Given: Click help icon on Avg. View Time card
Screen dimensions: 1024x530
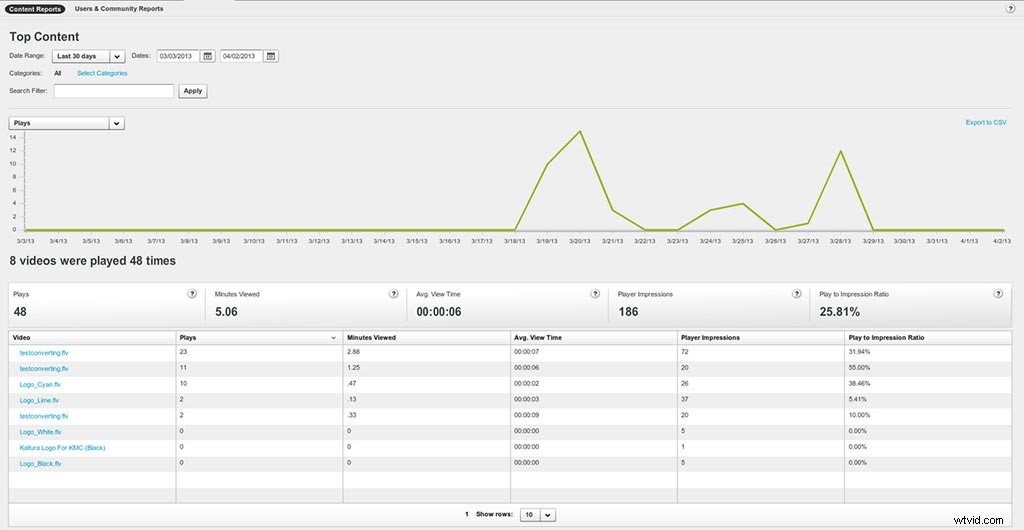Looking at the screenshot, I should 595,294.
